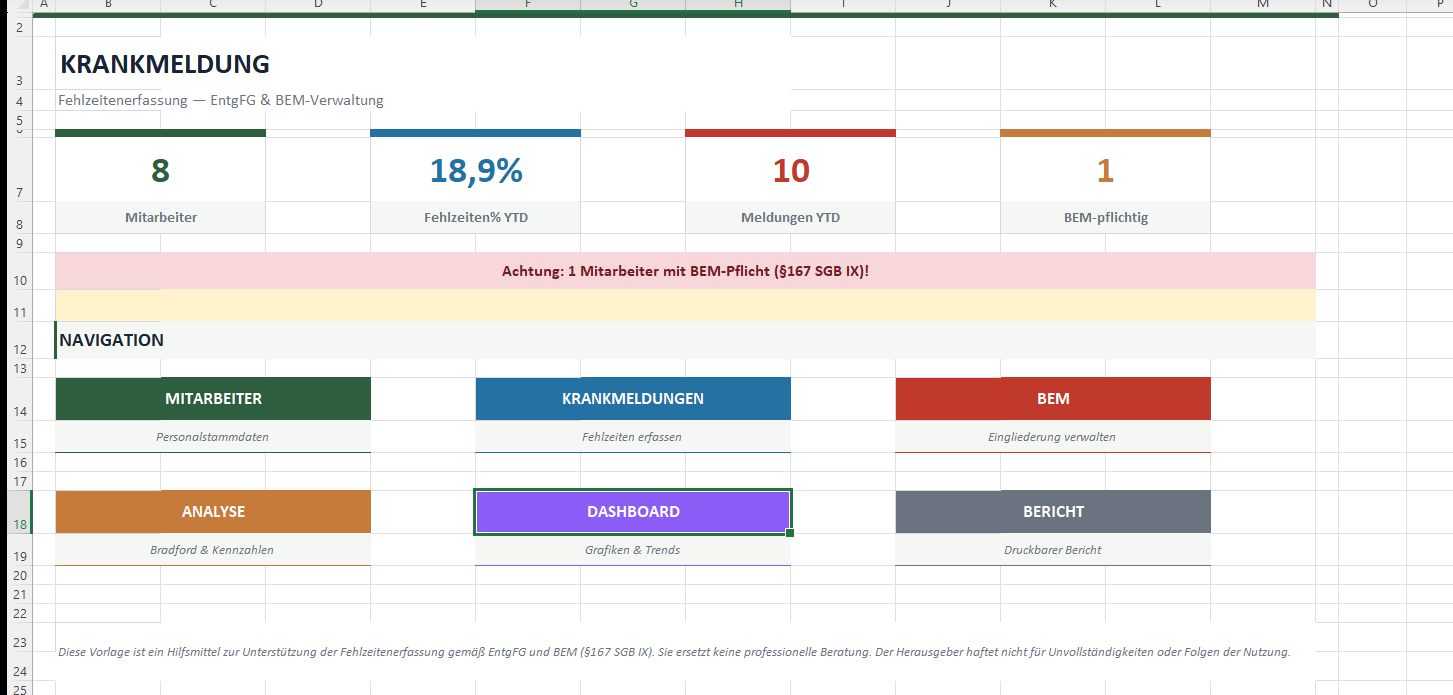1453x695 pixels.
Task: Click the Meldungen YTD value 10
Action: click(790, 171)
